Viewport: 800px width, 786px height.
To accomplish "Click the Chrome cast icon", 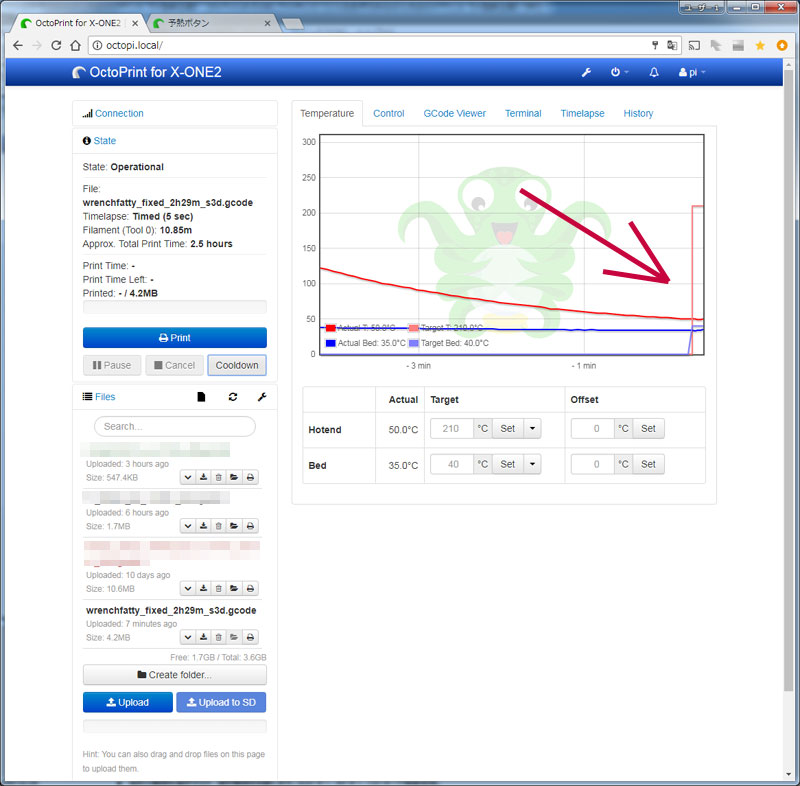I will click(694, 45).
